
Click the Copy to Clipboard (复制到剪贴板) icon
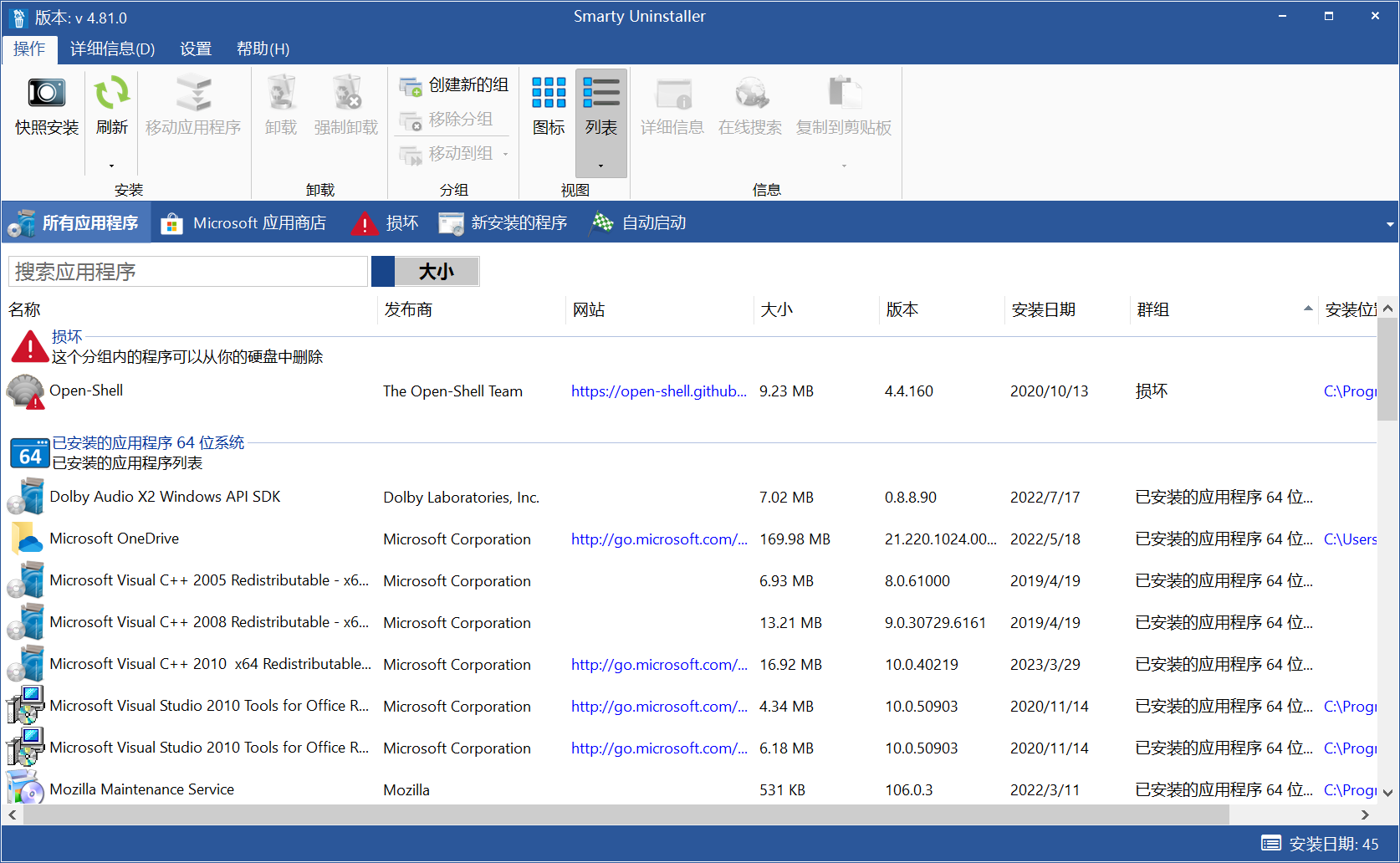pyautogui.click(x=844, y=93)
